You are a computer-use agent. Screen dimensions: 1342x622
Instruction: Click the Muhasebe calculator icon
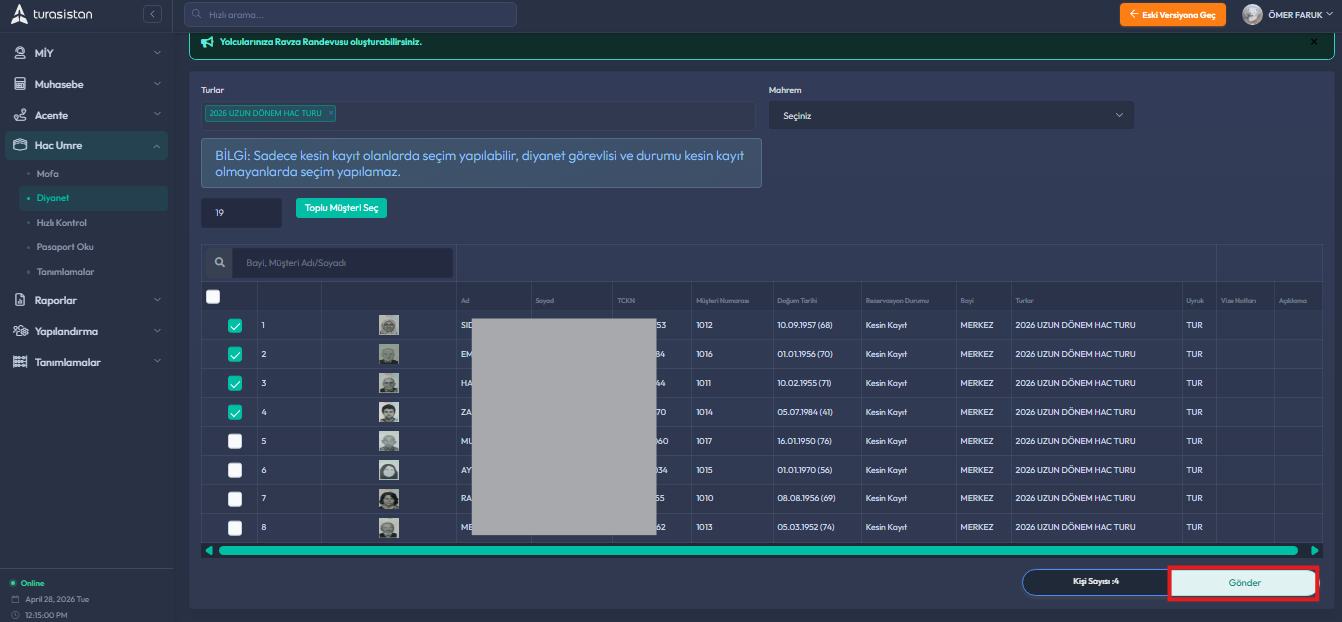click(20, 84)
